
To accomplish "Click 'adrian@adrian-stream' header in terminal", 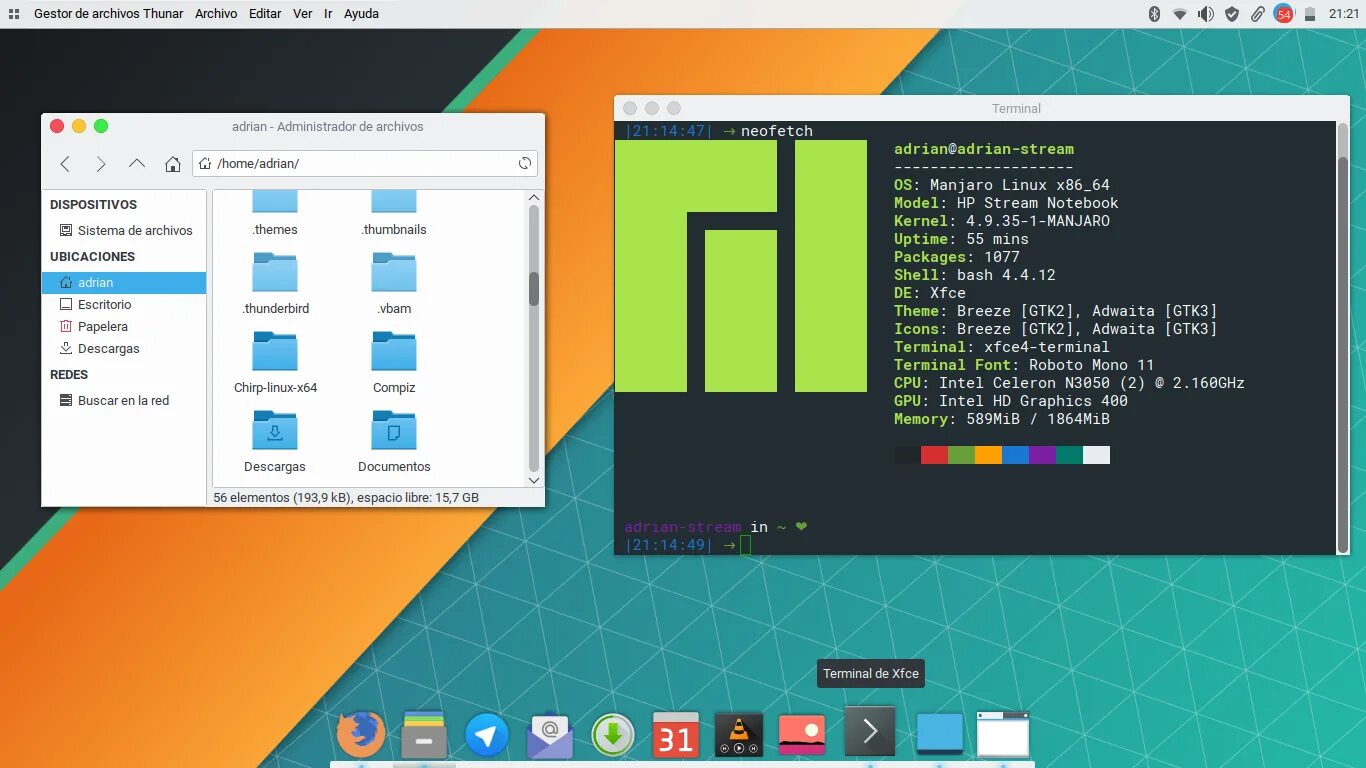I will click(984, 149).
